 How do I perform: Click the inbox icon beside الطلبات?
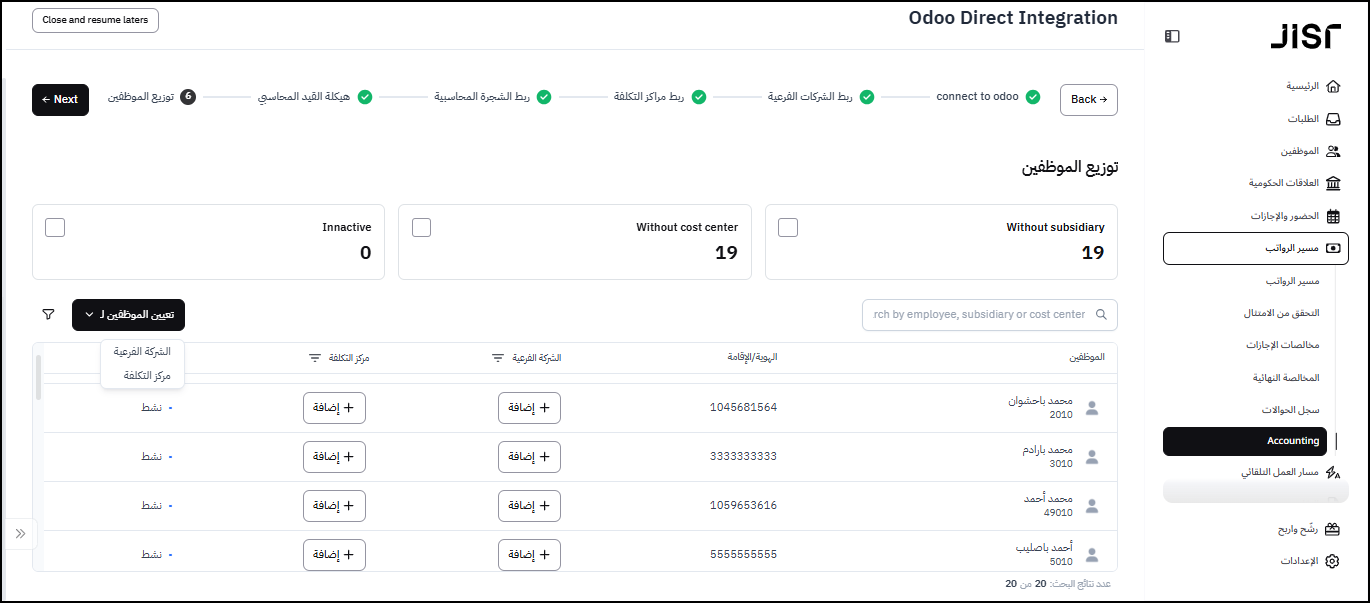1332,119
